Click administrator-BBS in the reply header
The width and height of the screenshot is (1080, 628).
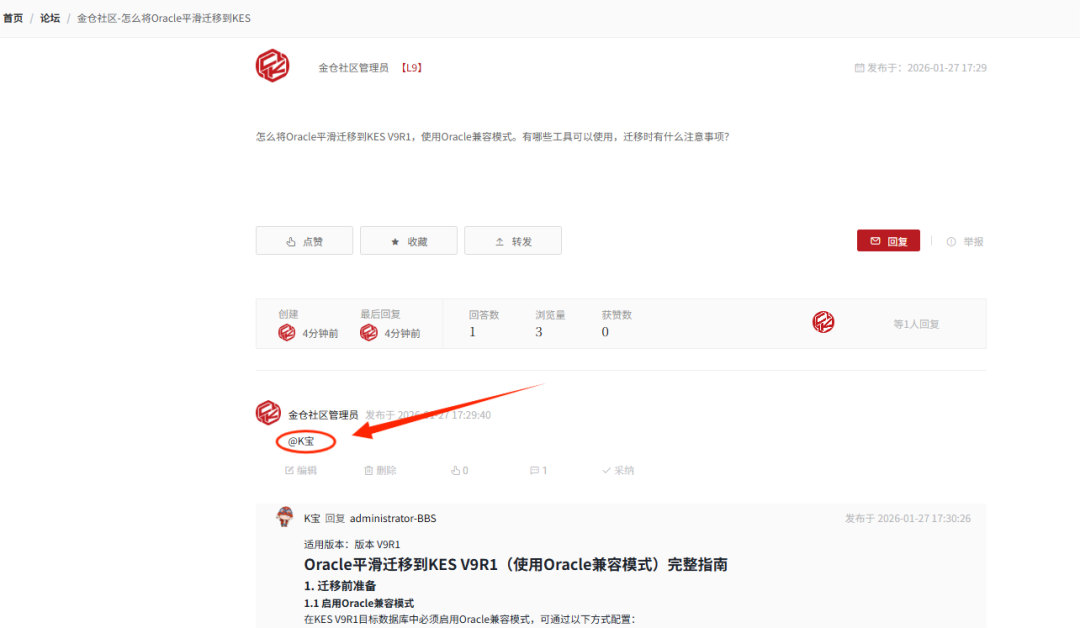pyautogui.click(x=393, y=519)
